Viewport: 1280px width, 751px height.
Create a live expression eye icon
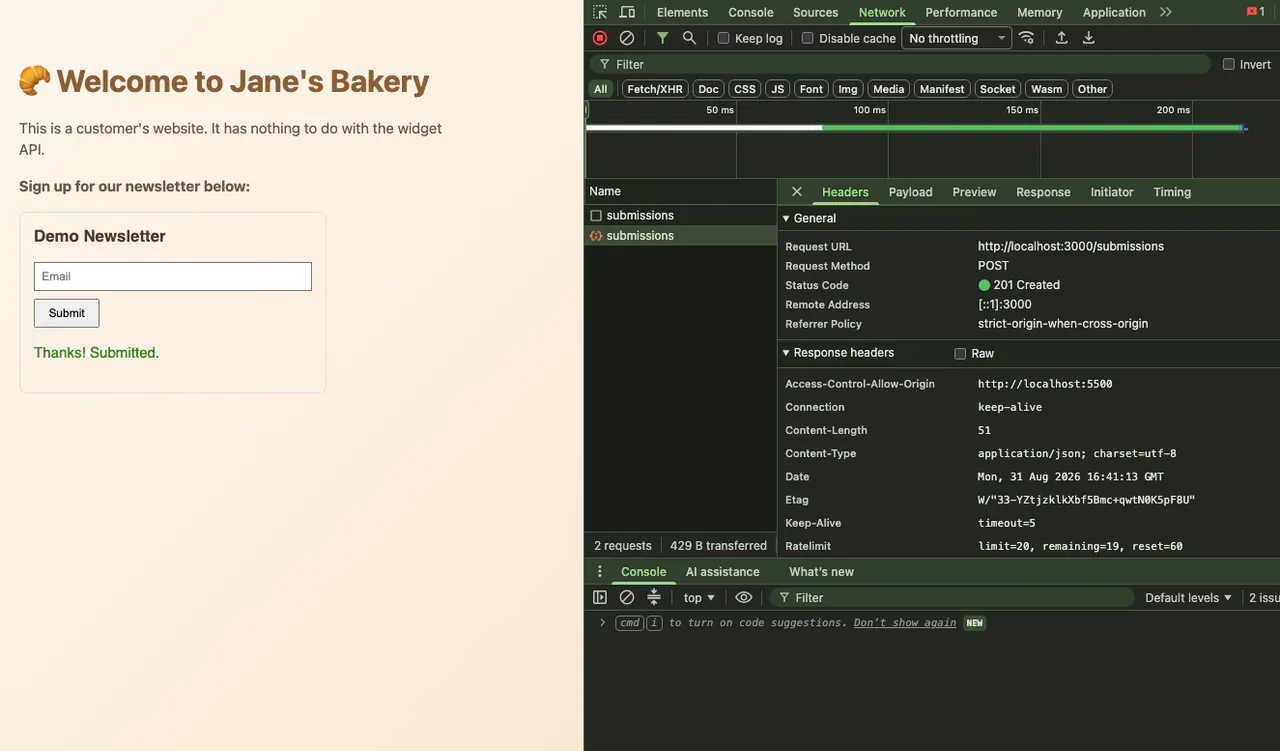pos(744,597)
